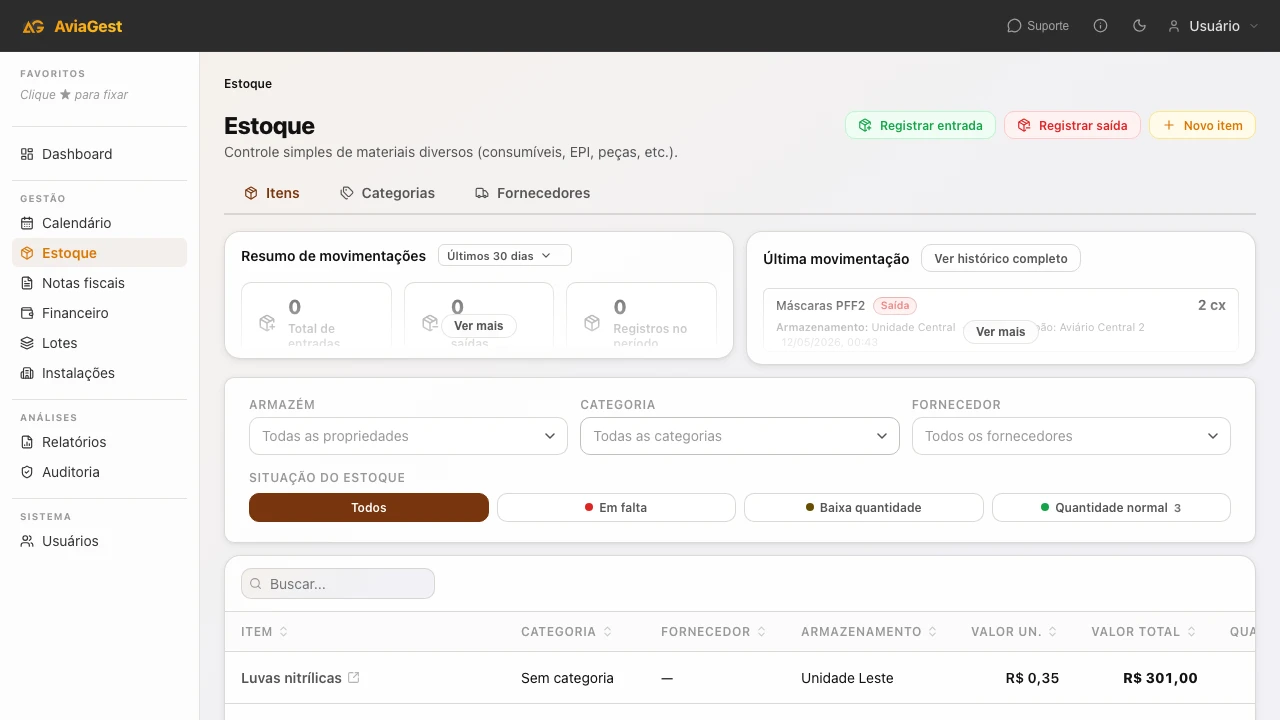This screenshot has width=1280, height=720.
Task: Click Ver histórico completo button
Action: click(1001, 258)
